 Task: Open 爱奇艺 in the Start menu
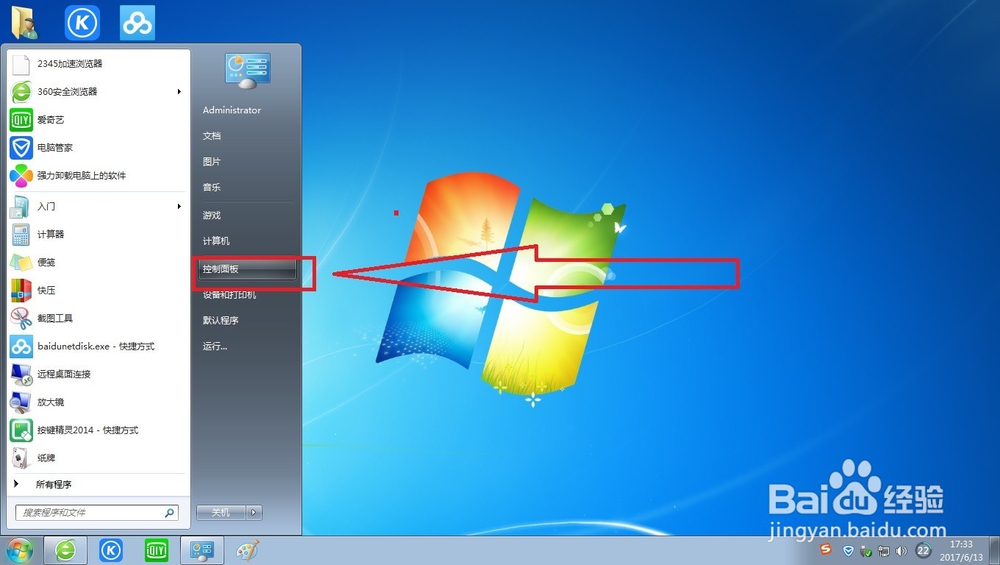98,120
